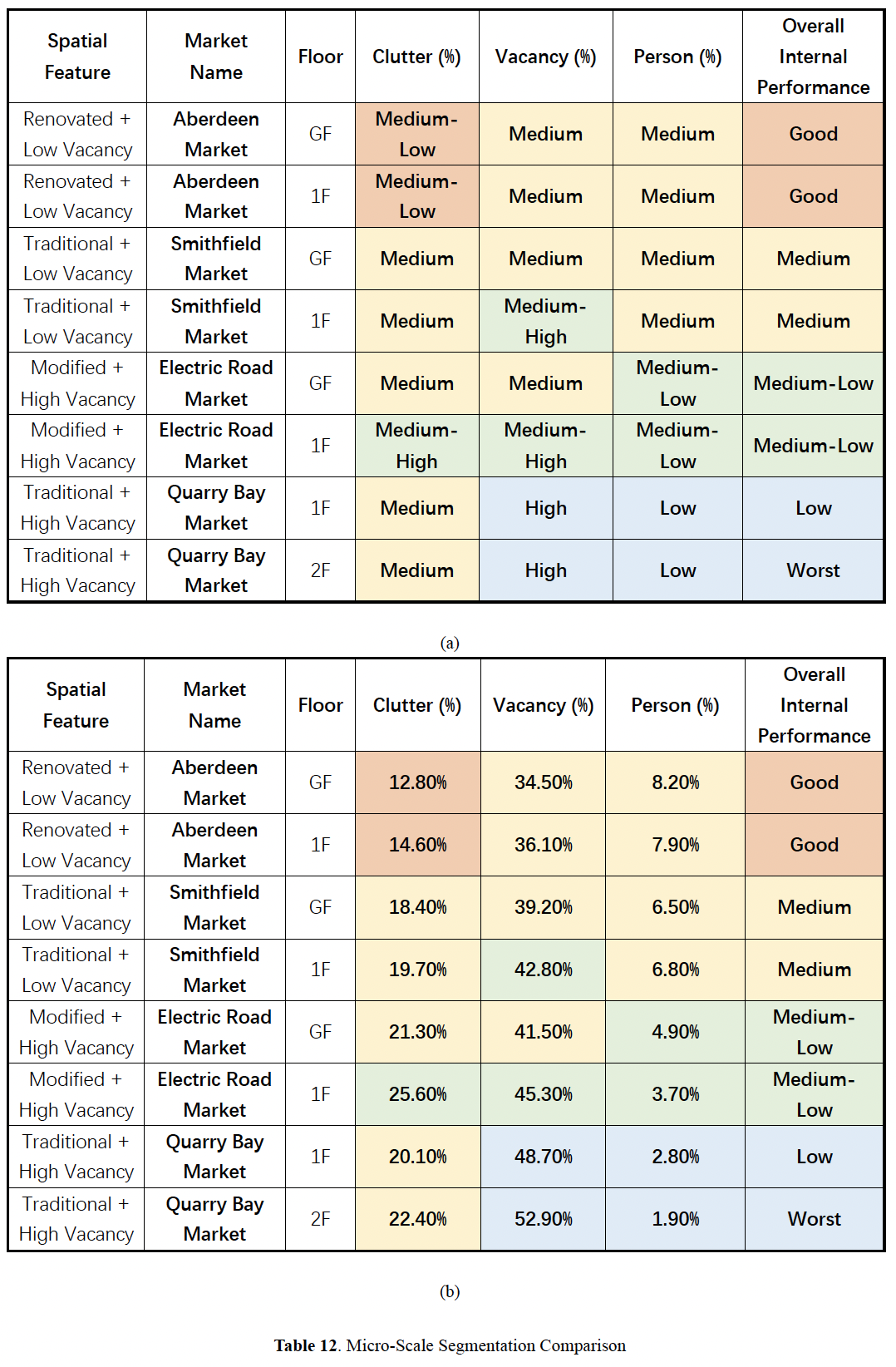Click the 12.80% clutter cell

click(418, 782)
